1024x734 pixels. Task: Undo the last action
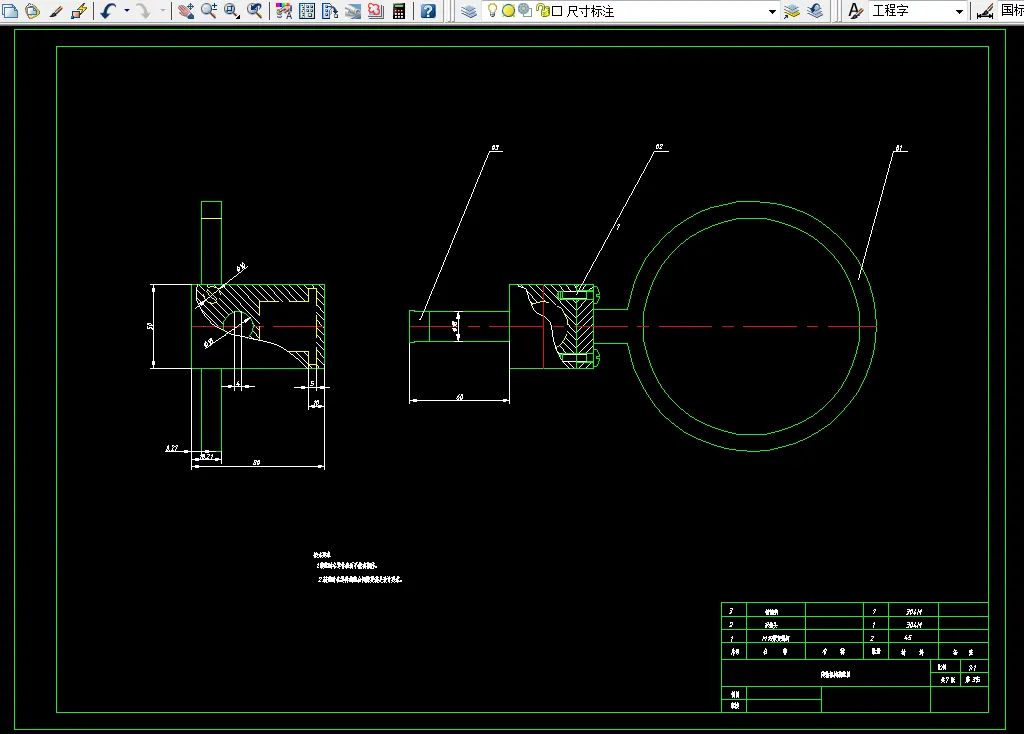click(108, 11)
